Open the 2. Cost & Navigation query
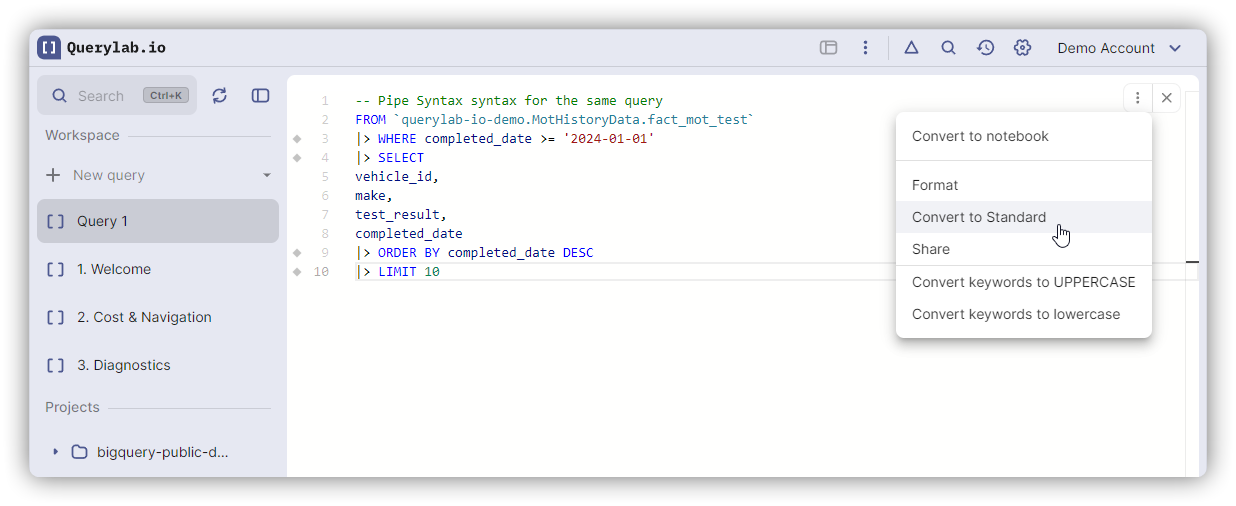1236x506 pixels. point(144,317)
